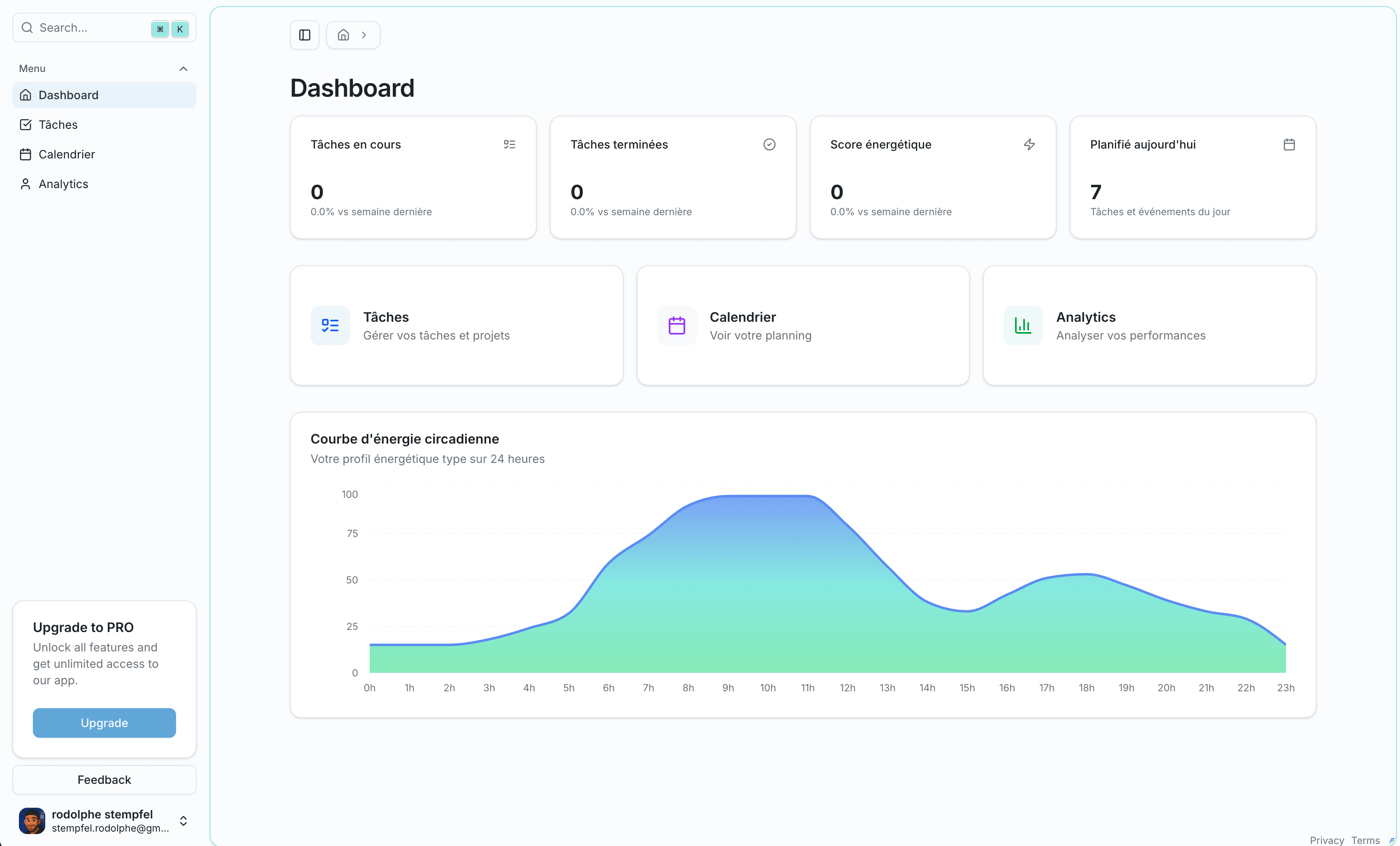Click the home icon in the breadcrumb bar
This screenshot has width=1400, height=846.
[x=343, y=35]
